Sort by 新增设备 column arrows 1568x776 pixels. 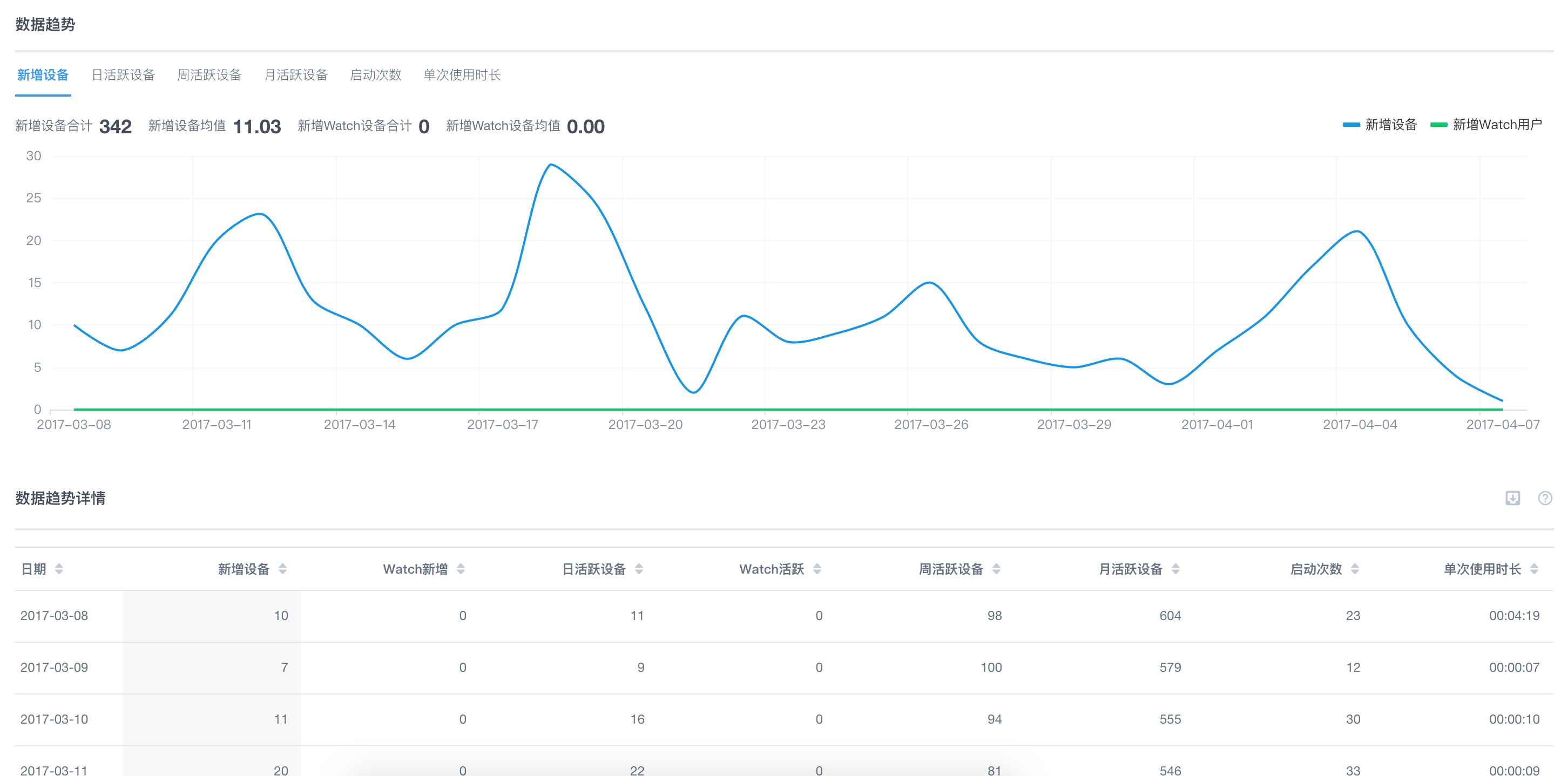pyautogui.click(x=282, y=569)
